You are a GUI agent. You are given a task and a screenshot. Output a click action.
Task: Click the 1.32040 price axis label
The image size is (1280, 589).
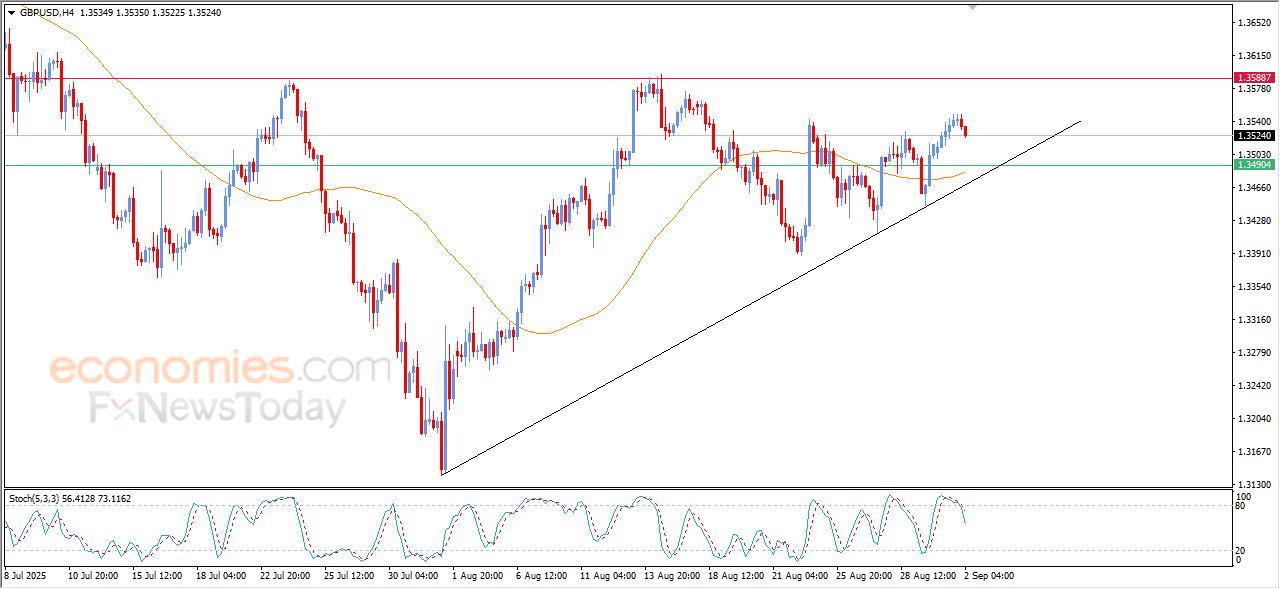point(1254,418)
